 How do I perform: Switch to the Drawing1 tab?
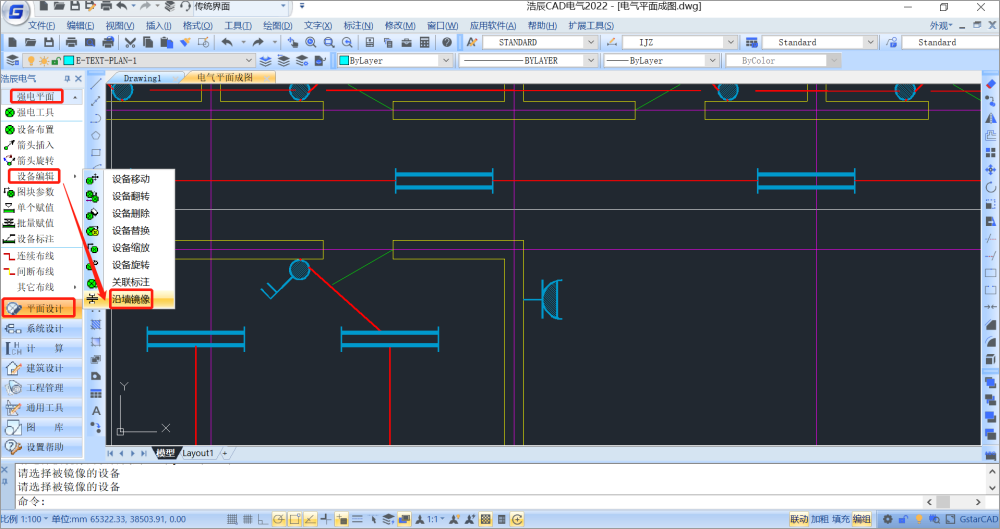[x=142, y=78]
